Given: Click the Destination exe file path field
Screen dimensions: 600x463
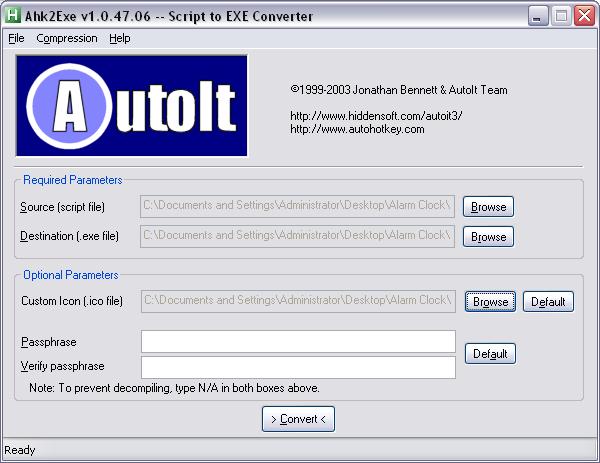Looking at the screenshot, I should (x=297, y=236).
